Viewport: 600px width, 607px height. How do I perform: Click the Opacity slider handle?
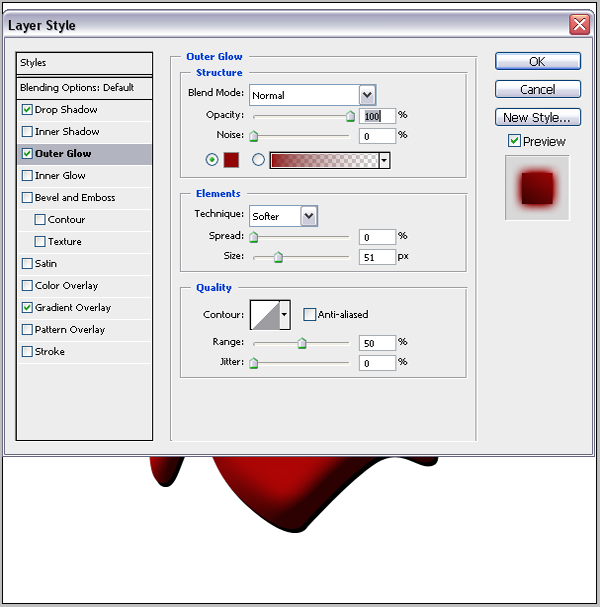pos(350,116)
